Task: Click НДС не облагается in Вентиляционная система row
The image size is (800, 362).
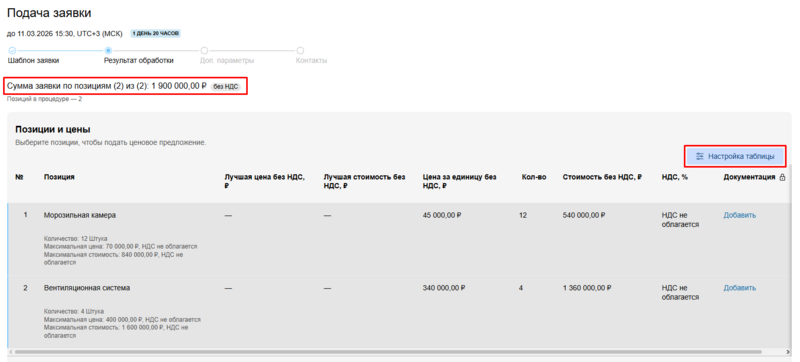Action: point(680,293)
